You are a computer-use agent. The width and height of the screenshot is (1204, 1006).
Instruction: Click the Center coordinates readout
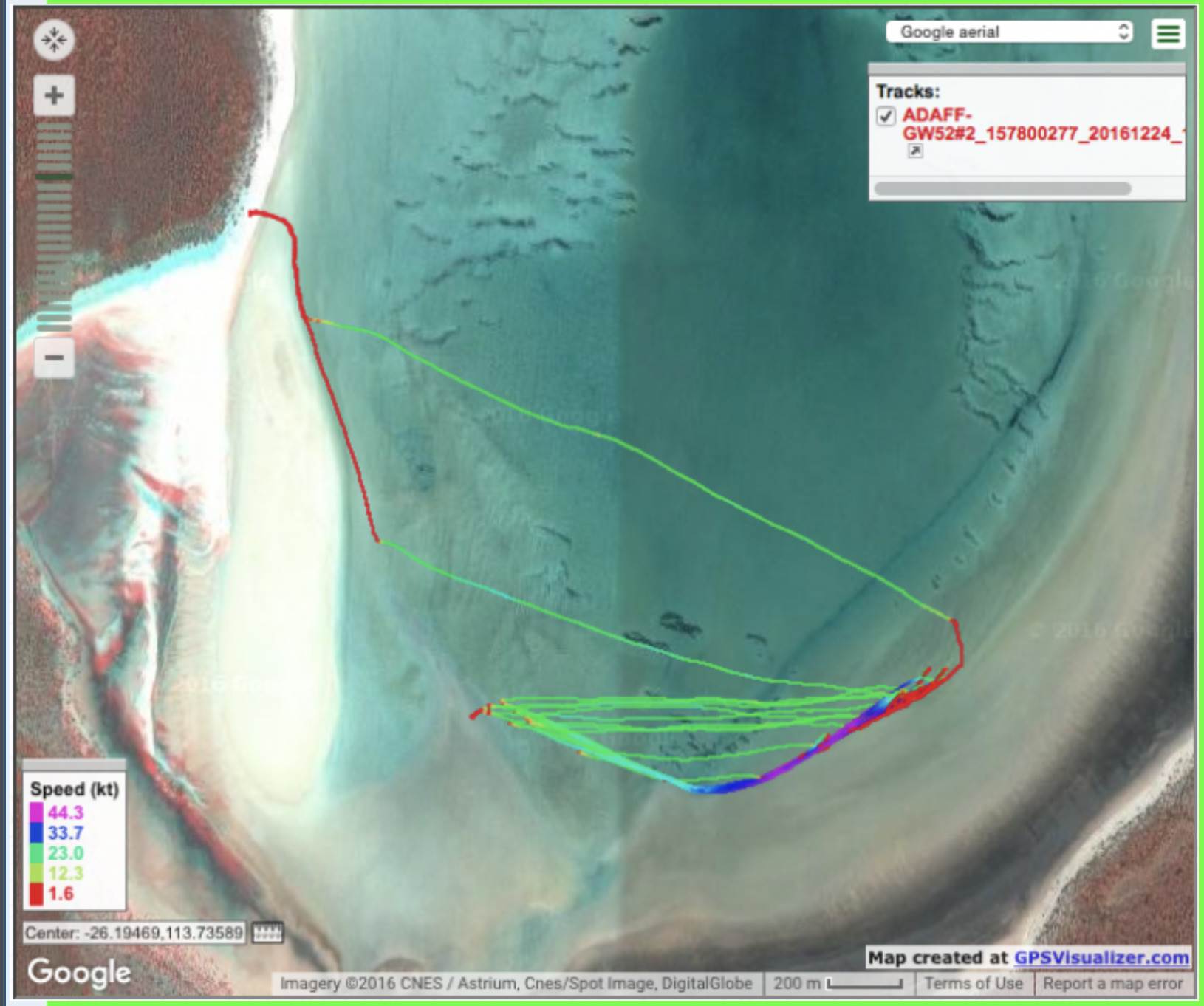tap(134, 933)
